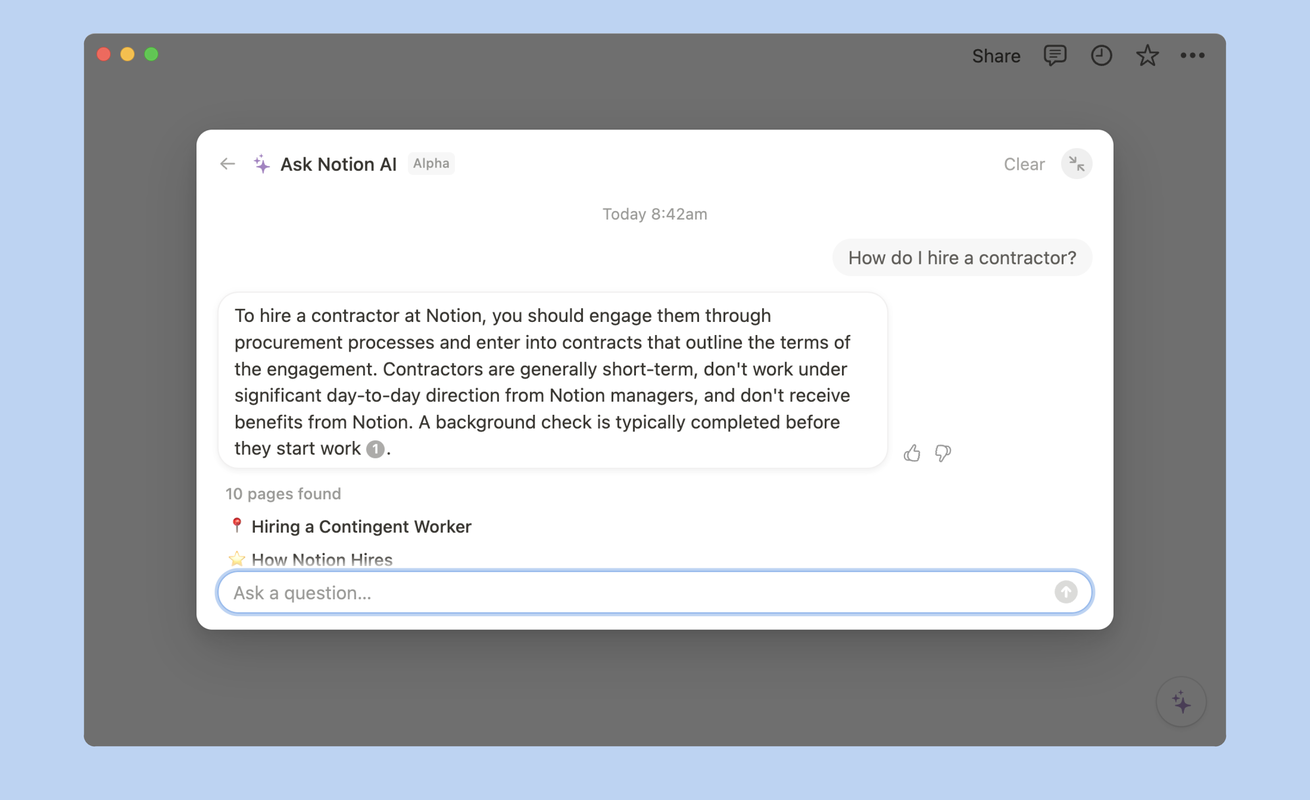Focus the Ask a question input field
The width and height of the screenshot is (1310, 800).
coord(654,592)
